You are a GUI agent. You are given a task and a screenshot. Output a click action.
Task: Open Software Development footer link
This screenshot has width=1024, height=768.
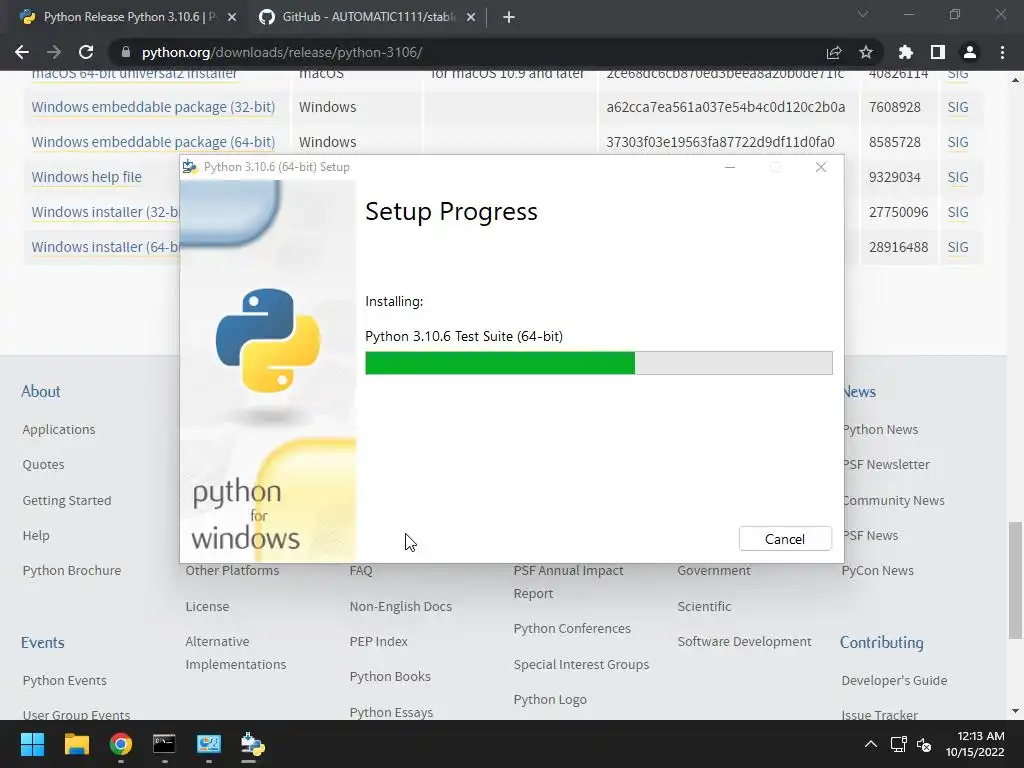(x=744, y=641)
